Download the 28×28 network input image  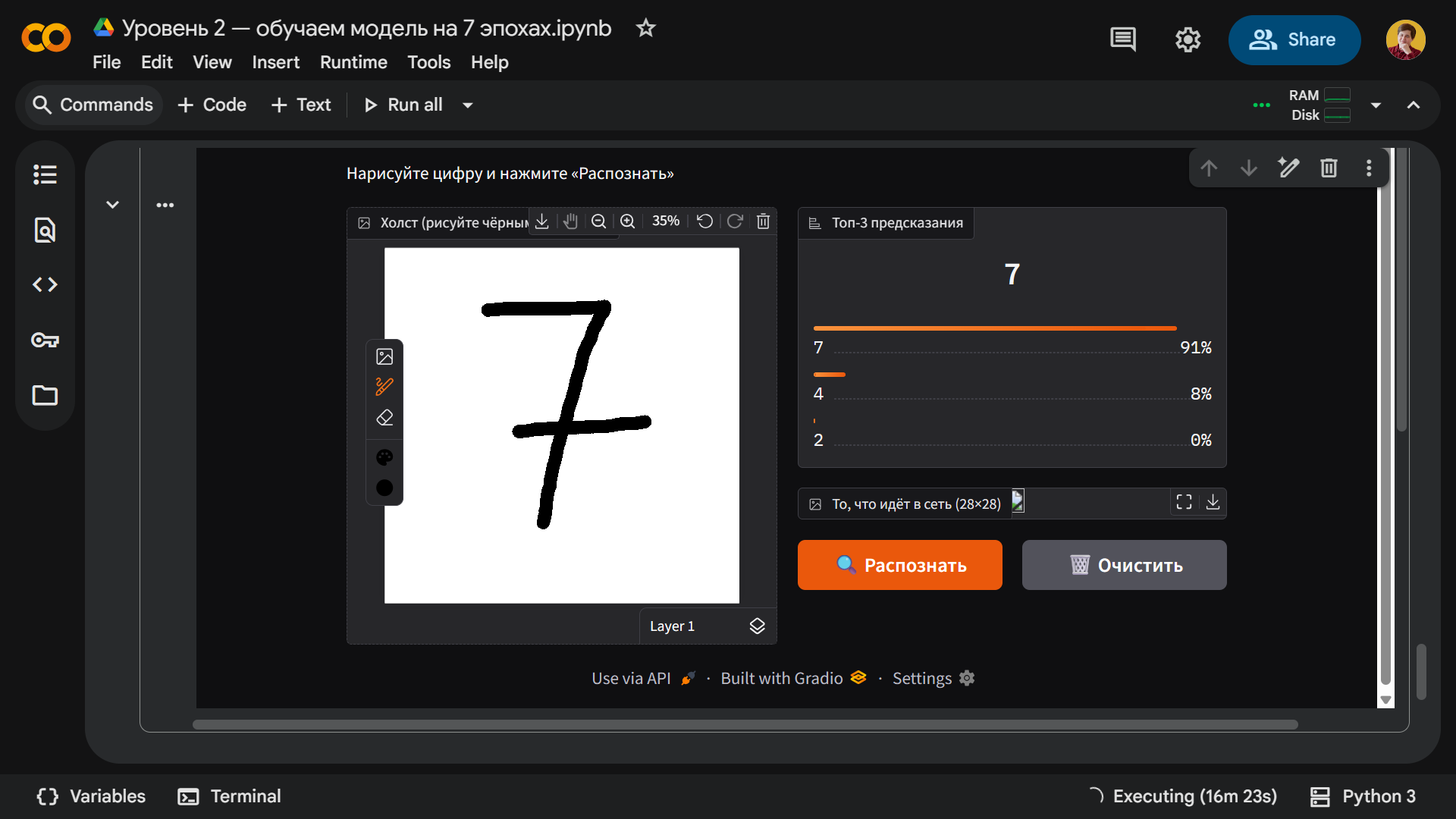pos(1213,502)
